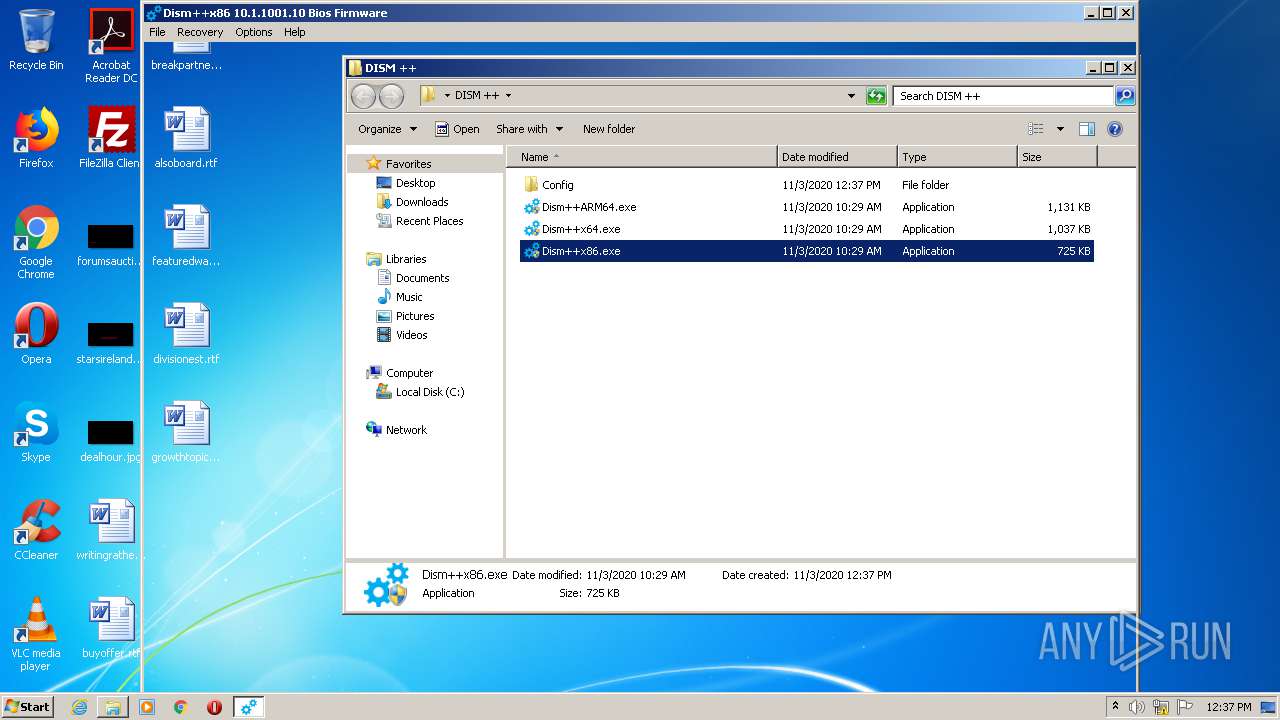The width and height of the screenshot is (1280, 720).
Task: Select the dealhour.jpg desktop file
Action: (x=111, y=440)
